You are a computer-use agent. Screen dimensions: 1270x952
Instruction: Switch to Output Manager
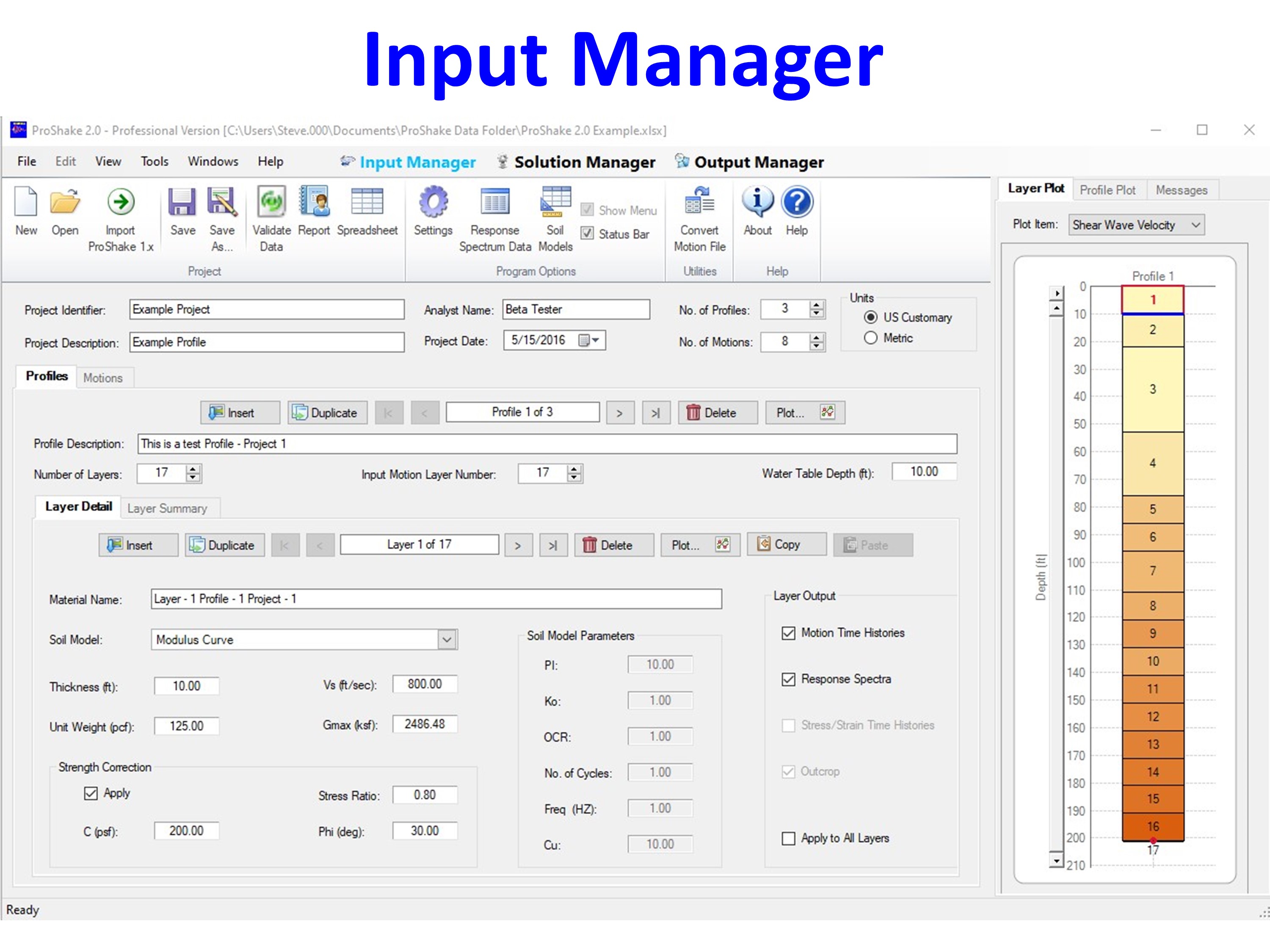click(x=750, y=162)
